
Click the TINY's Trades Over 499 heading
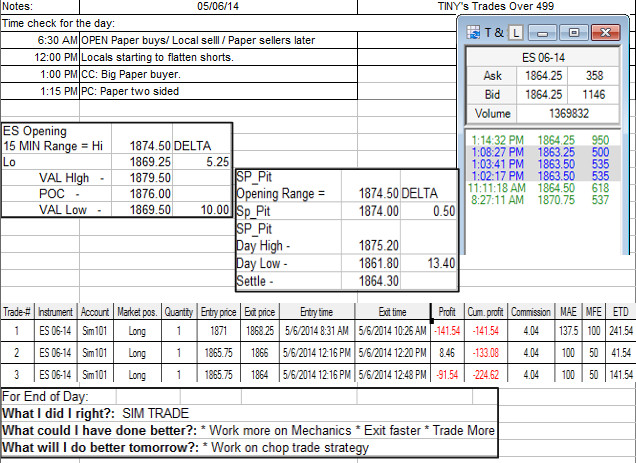coord(496,6)
